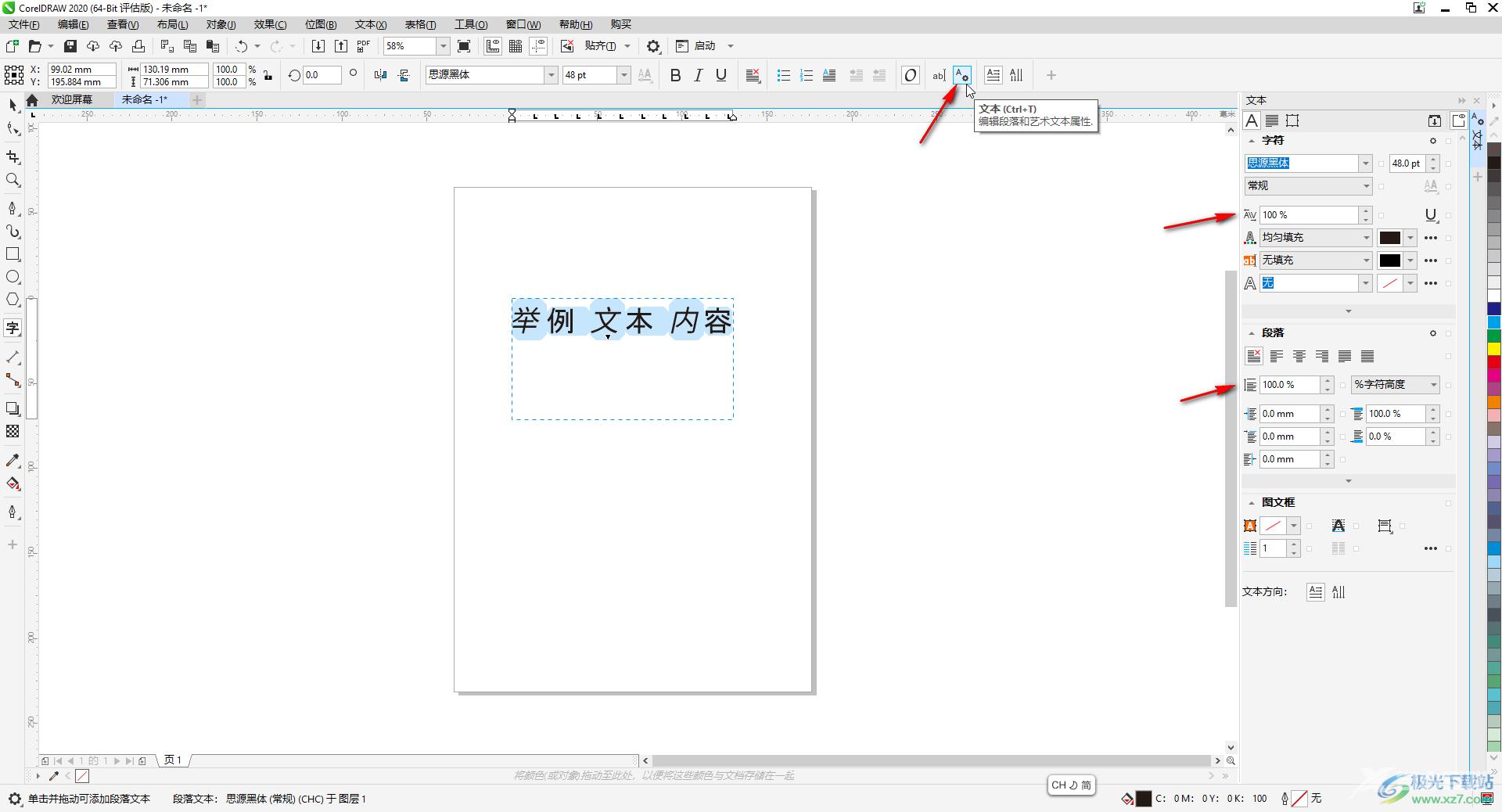Add new document tab with plus
1502x812 pixels.
coord(197,99)
